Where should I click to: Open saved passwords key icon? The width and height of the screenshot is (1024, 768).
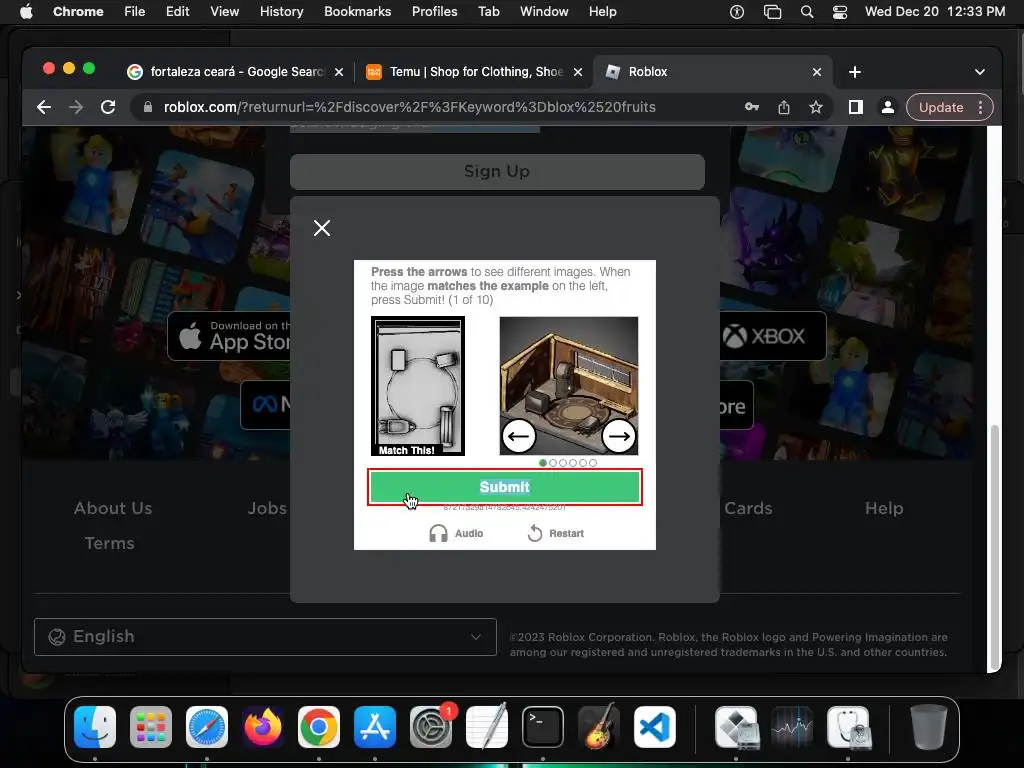(752, 107)
